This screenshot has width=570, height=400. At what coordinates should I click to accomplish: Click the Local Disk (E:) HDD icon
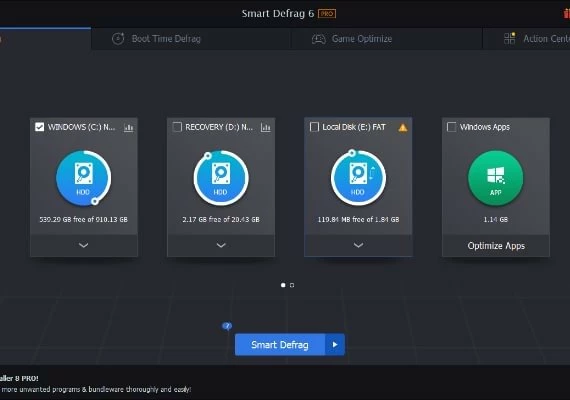(358, 178)
